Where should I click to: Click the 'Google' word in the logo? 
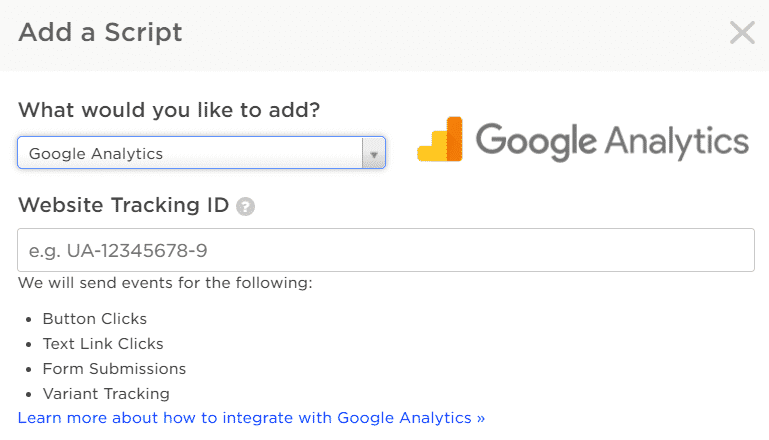536,142
